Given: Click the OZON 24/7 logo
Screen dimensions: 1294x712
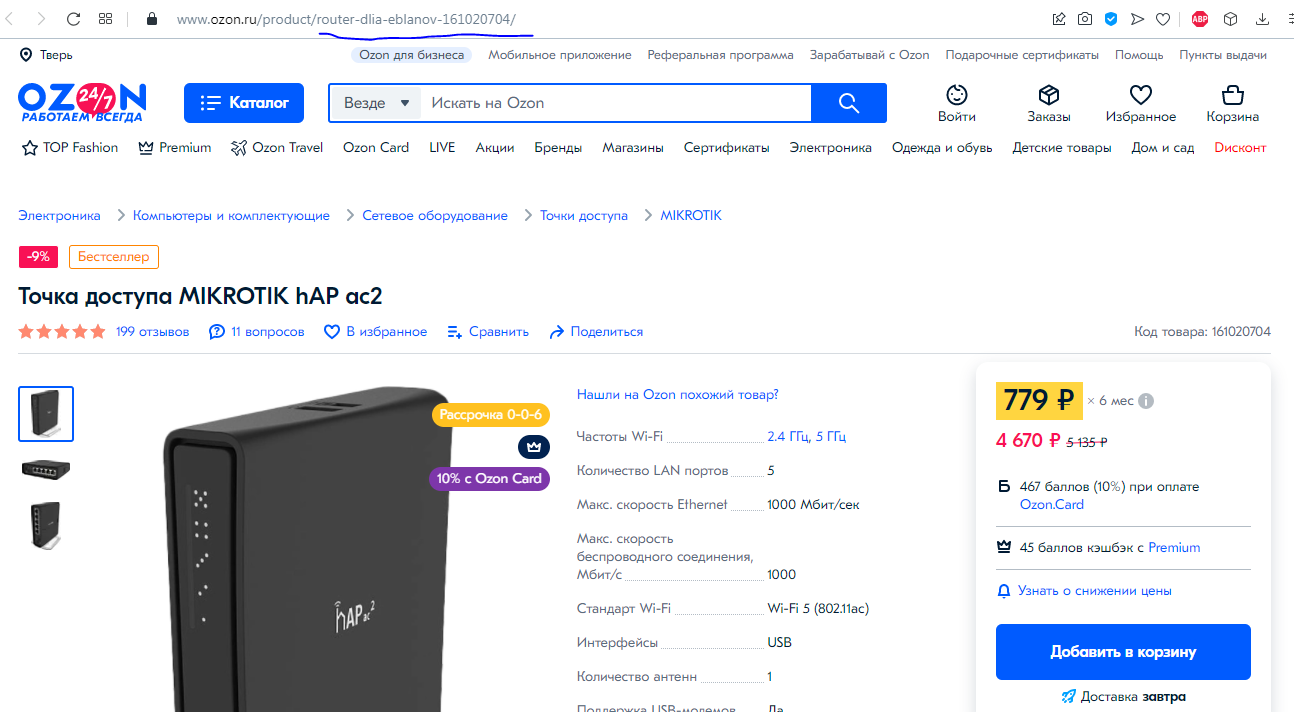Looking at the screenshot, I should [x=82, y=103].
